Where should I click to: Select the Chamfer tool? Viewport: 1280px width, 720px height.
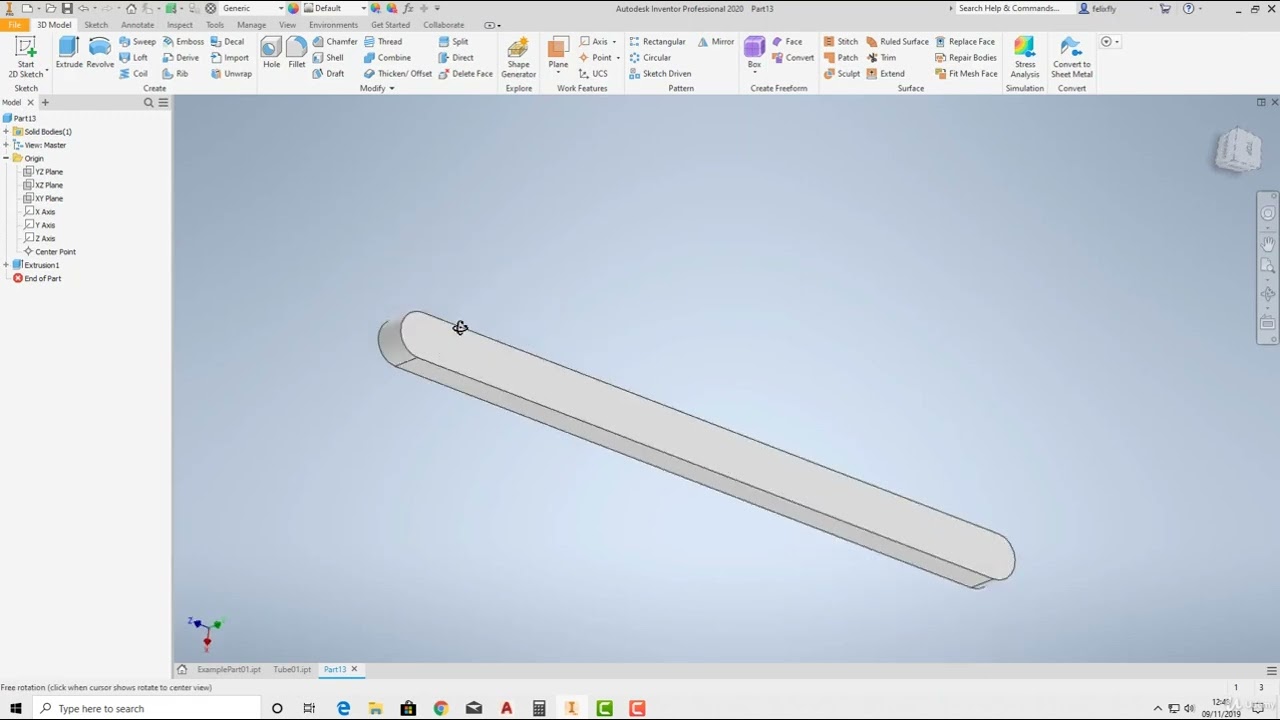[334, 42]
